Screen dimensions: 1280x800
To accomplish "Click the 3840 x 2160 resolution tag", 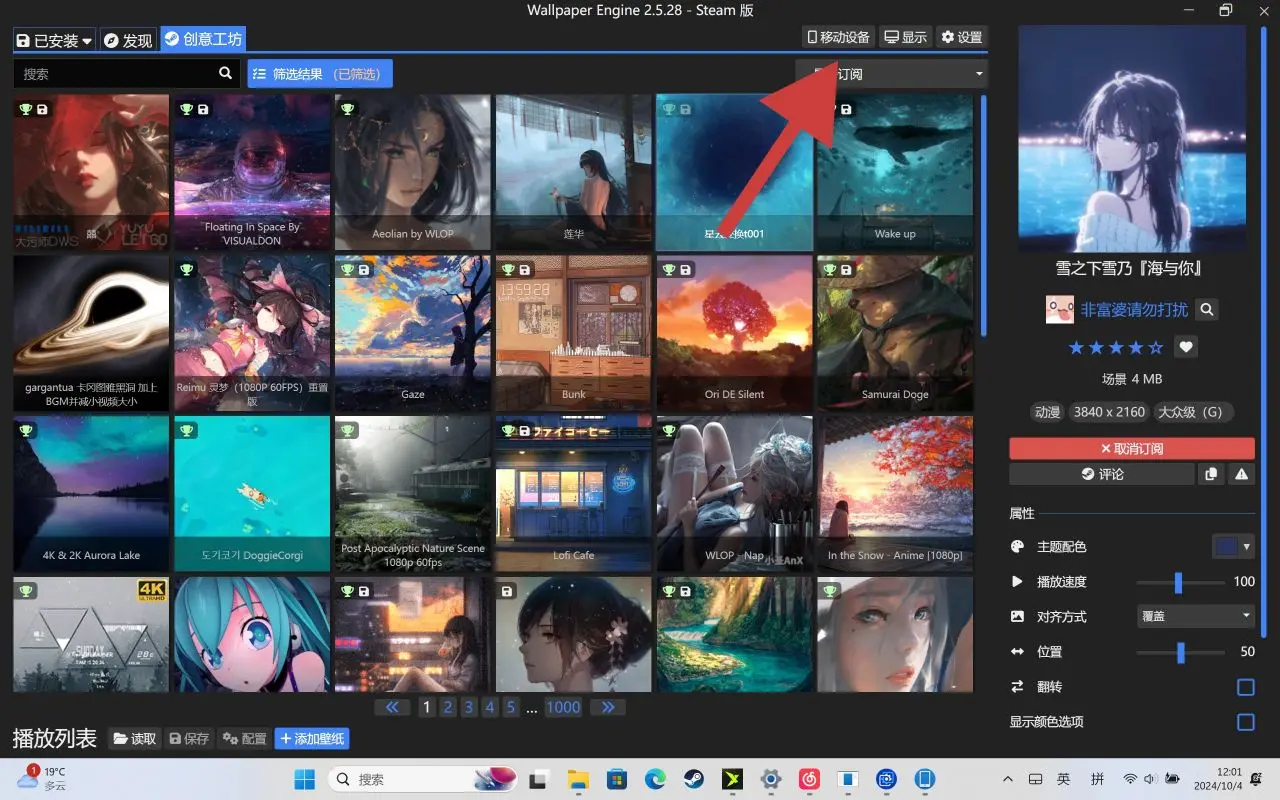I will (x=1109, y=412).
